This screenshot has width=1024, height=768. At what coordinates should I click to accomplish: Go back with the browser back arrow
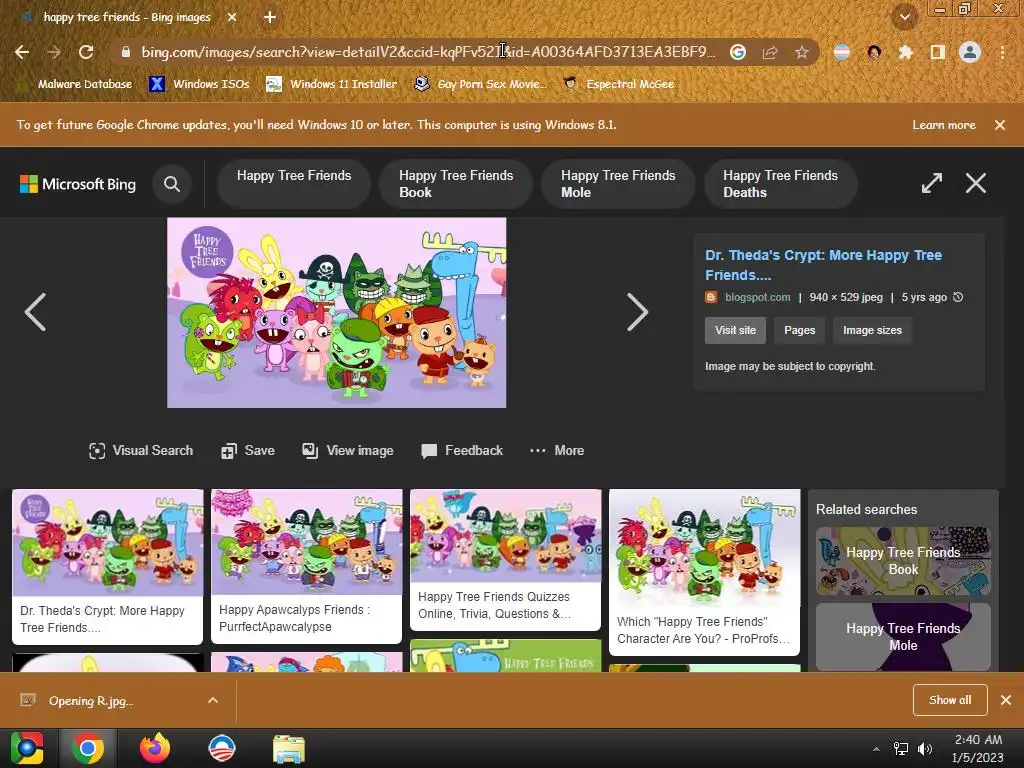(x=22, y=52)
